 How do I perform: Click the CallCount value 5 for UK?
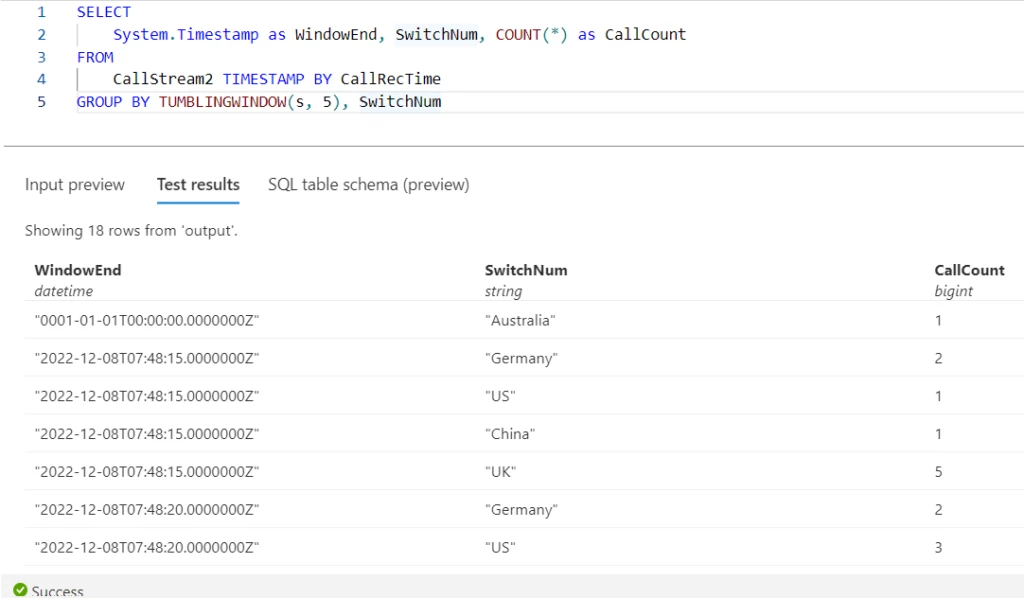pos(938,472)
